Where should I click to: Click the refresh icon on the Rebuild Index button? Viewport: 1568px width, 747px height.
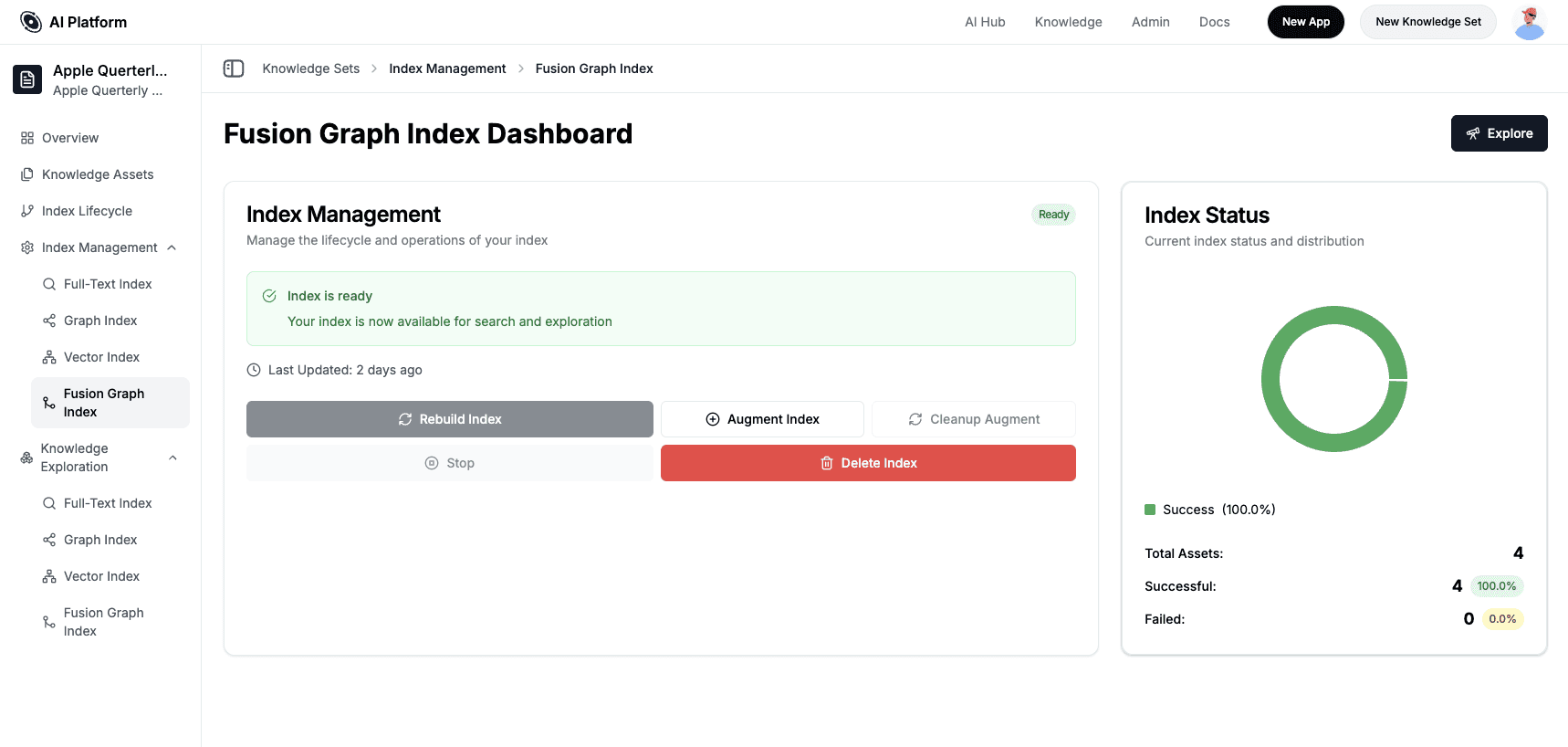405,419
